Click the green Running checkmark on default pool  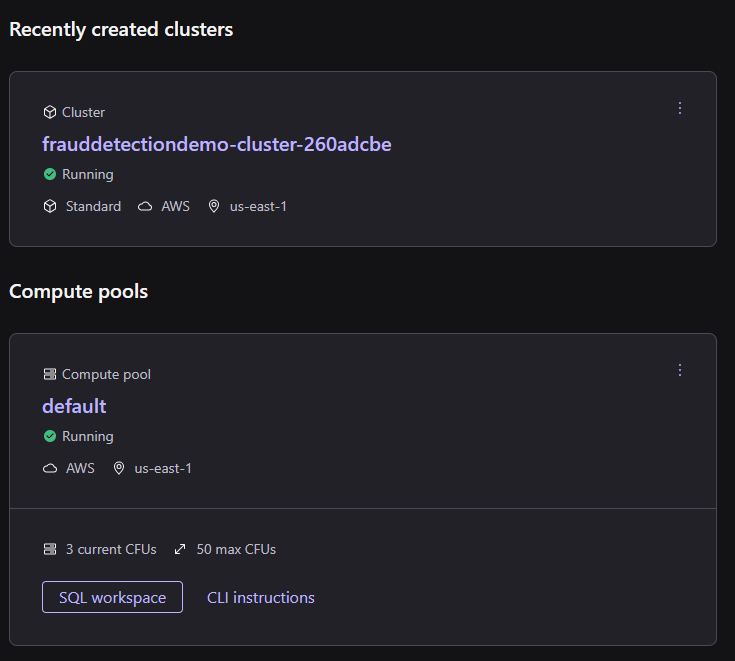click(x=50, y=436)
